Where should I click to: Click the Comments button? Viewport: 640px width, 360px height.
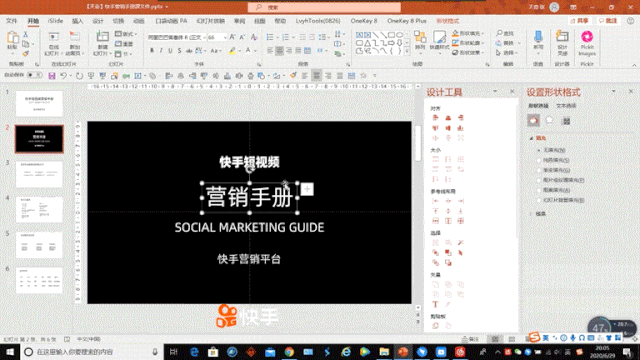pyautogui.click(x=608, y=21)
